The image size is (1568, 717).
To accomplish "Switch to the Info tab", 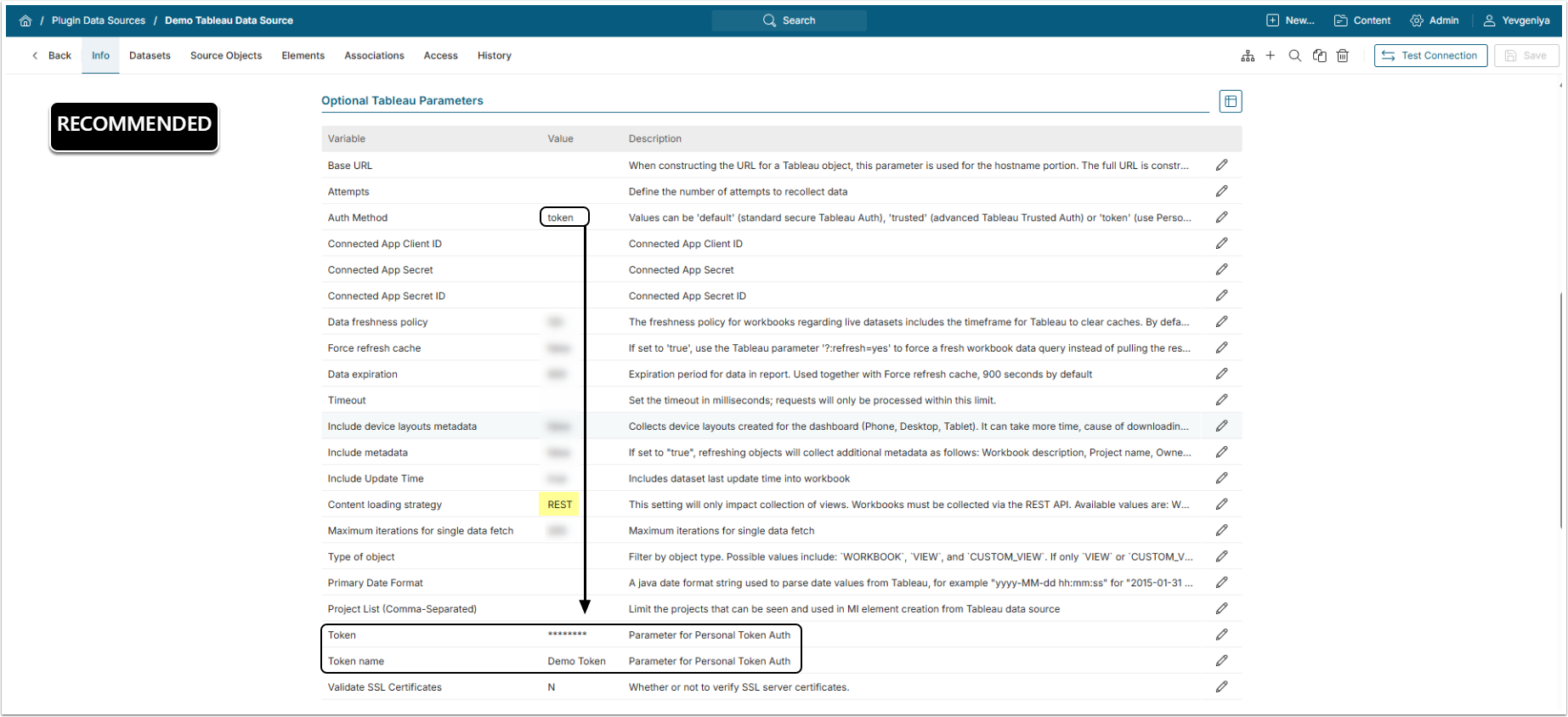I will click(100, 56).
